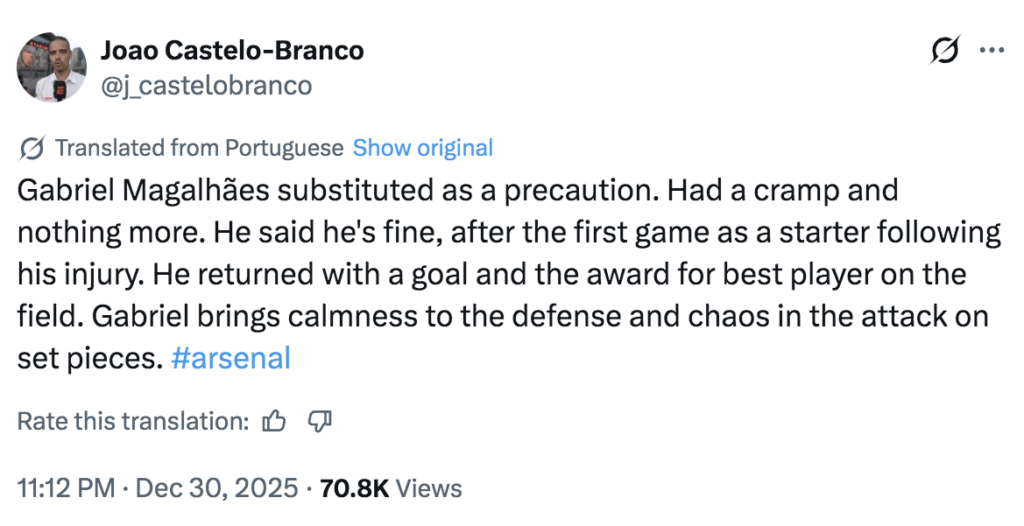Click the "Translated from Portuguese" label
Image resolution: width=1024 pixels, height=526 pixels.
tap(198, 149)
